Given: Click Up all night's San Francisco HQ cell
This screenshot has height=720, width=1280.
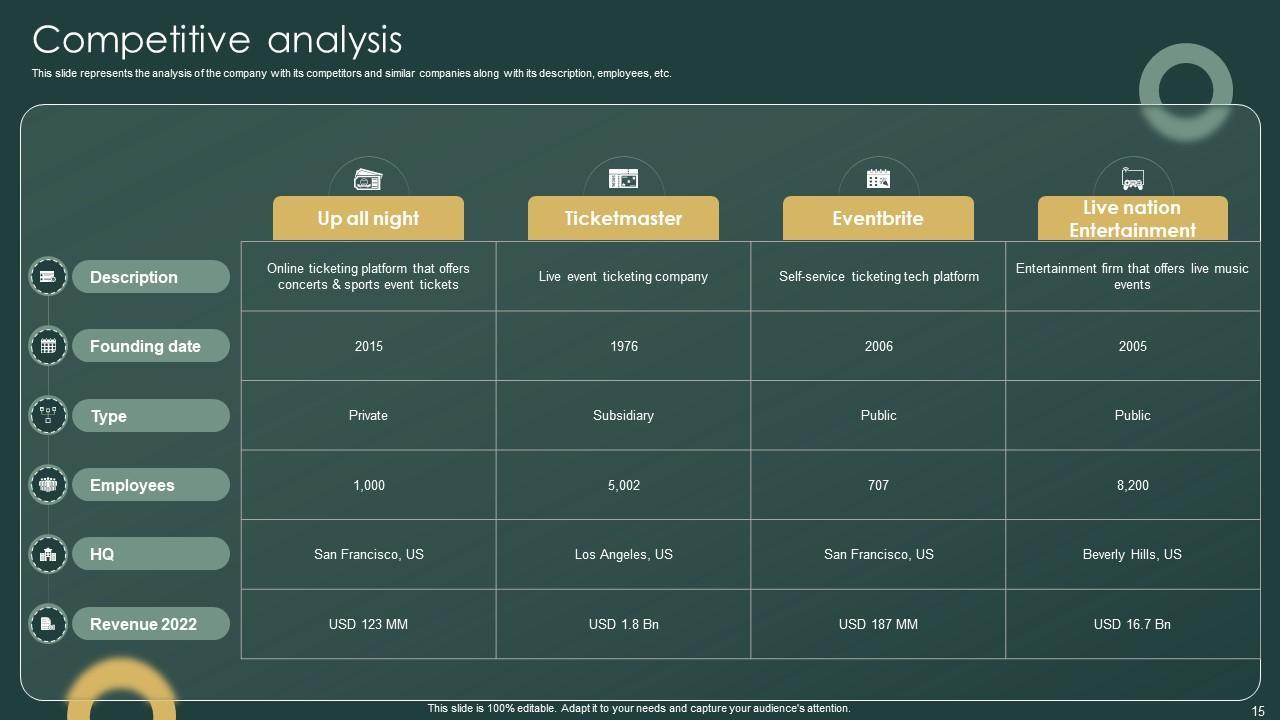Looking at the screenshot, I should [x=368, y=554].
